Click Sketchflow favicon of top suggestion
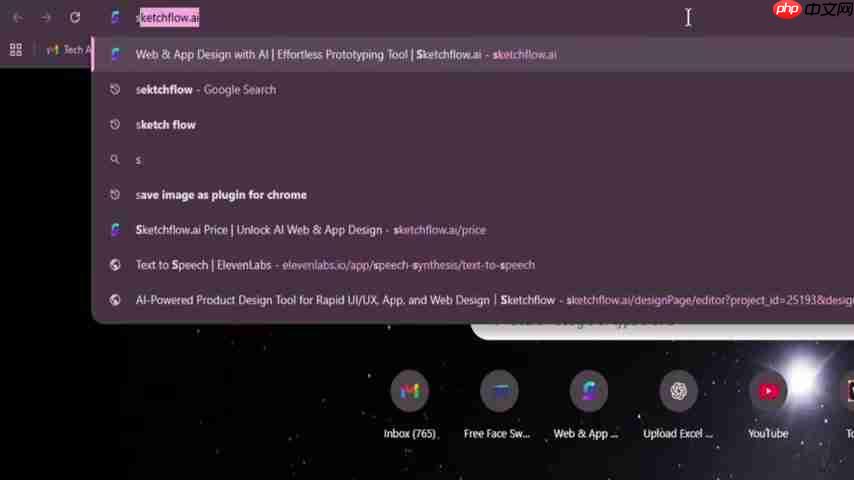854x480 pixels. click(x=115, y=54)
